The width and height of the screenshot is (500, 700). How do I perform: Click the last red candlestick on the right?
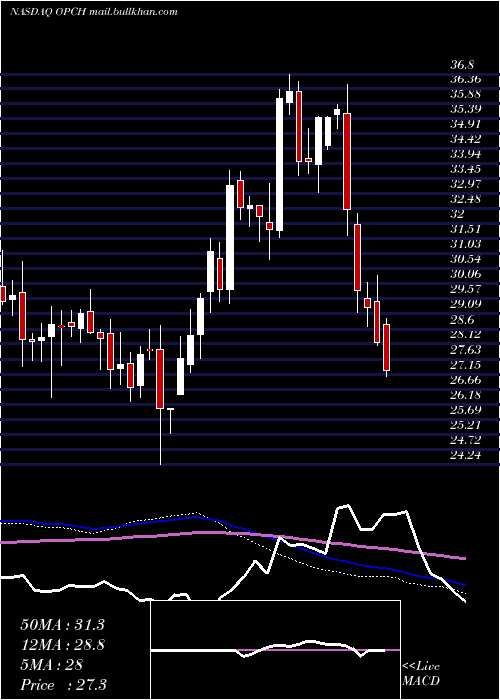coord(387,348)
